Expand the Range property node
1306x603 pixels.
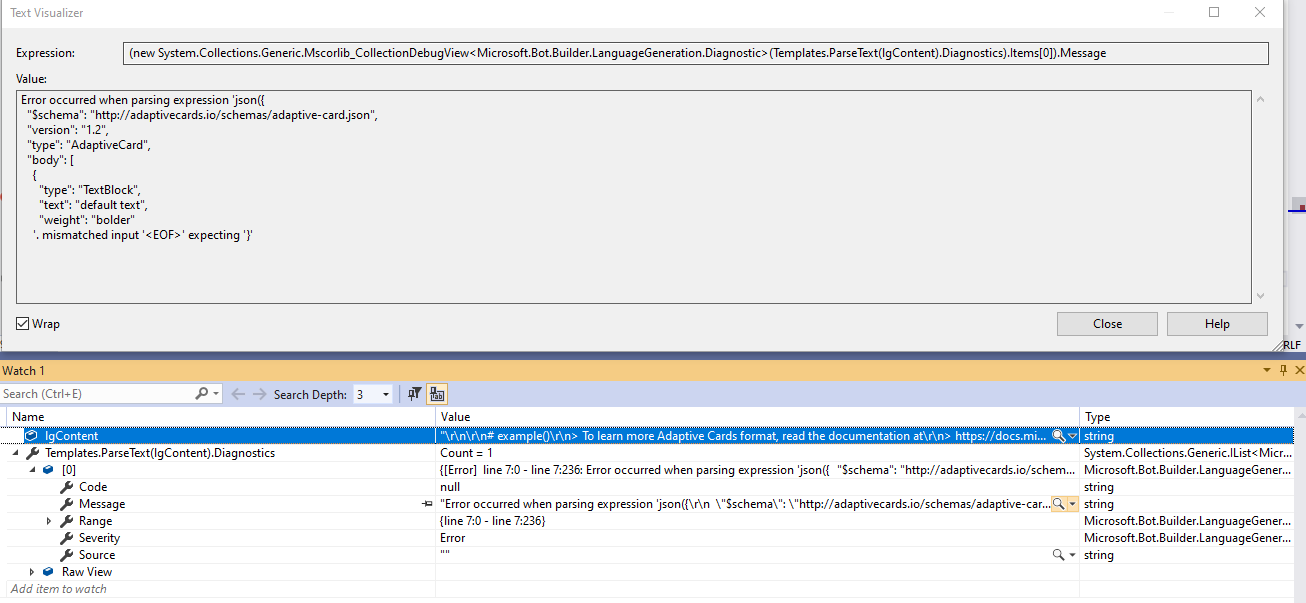click(x=48, y=520)
